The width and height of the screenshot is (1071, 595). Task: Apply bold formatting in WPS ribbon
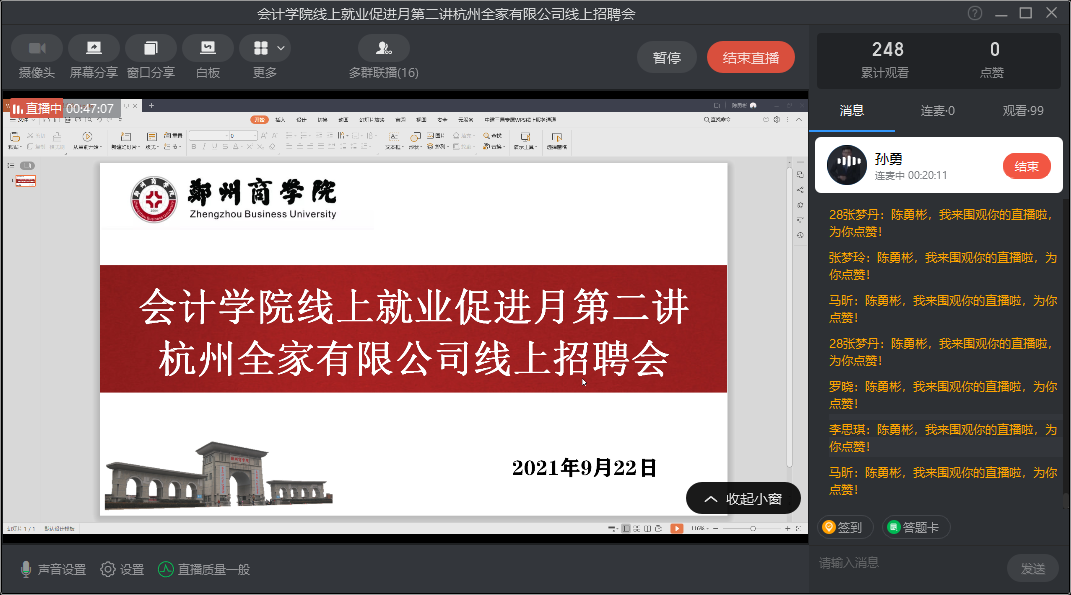point(194,146)
